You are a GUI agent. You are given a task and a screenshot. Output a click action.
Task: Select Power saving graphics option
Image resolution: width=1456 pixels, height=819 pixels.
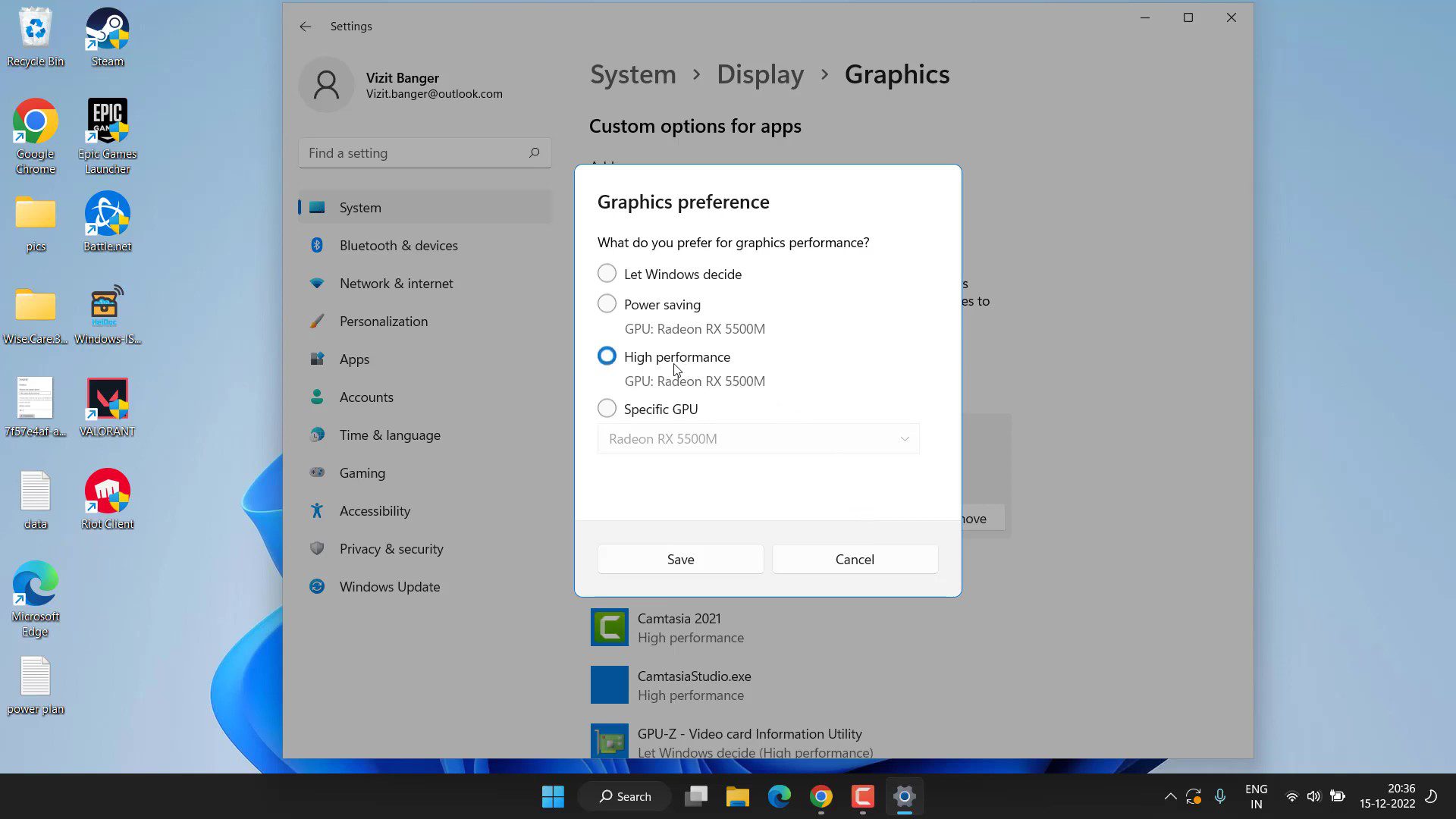[x=606, y=303]
